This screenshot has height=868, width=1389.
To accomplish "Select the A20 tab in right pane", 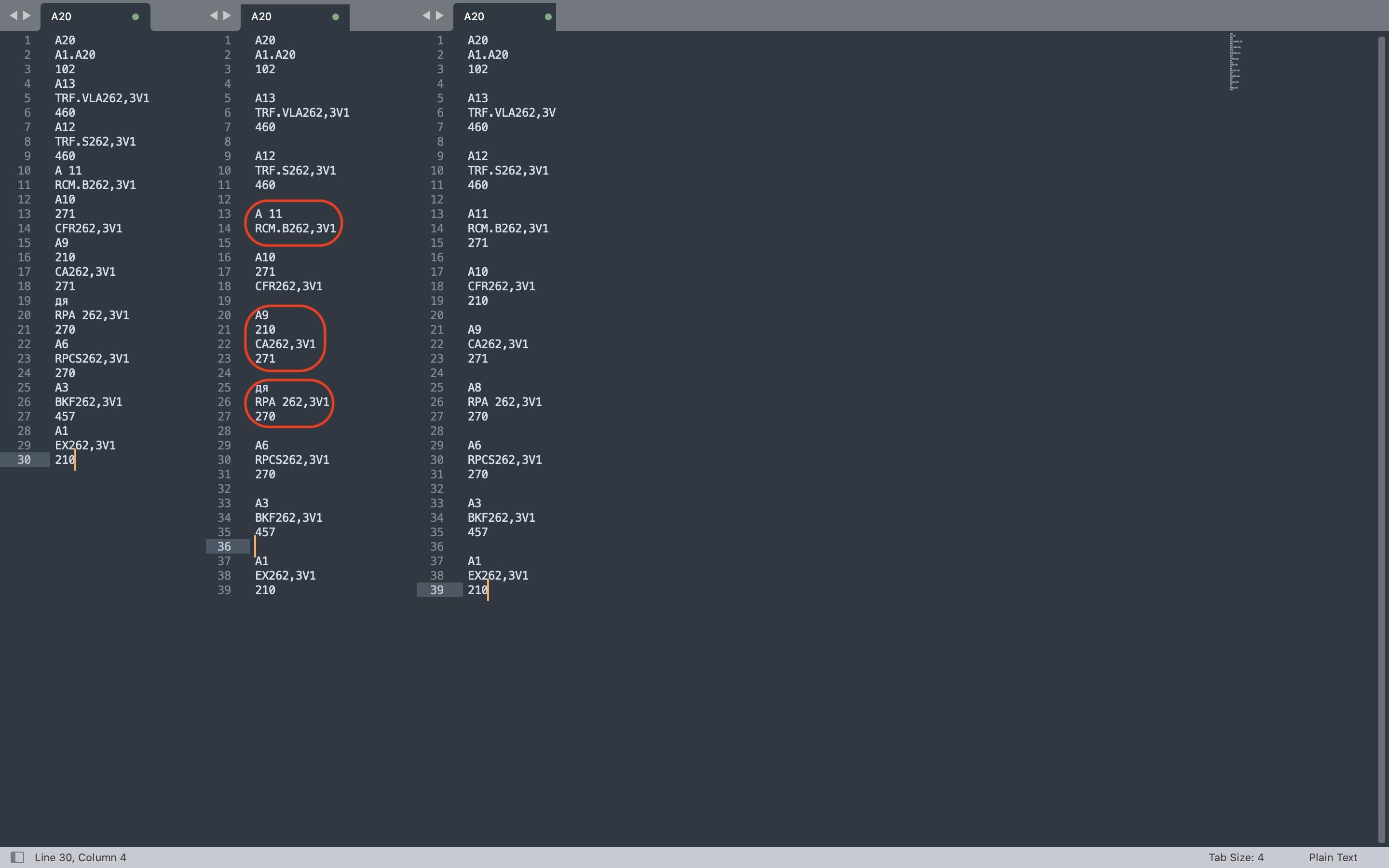I will (474, 17).
